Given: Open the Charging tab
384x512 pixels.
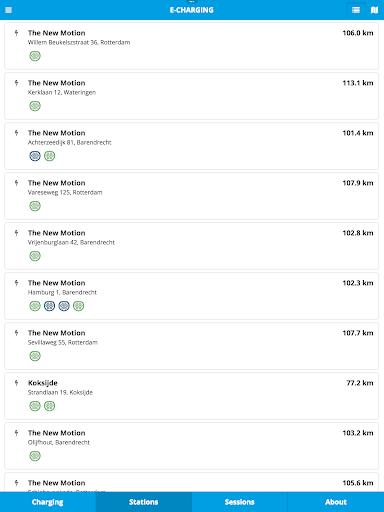Looking at the screenshot, I should point(48,502).
